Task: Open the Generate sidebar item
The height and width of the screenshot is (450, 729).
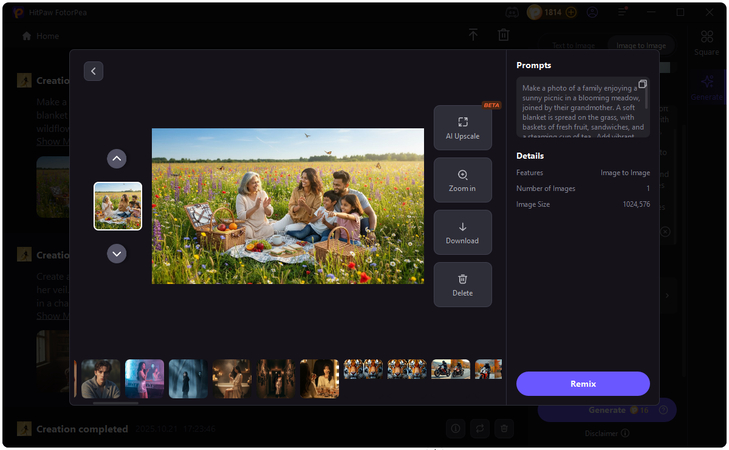Action: (x=707, y=88)
